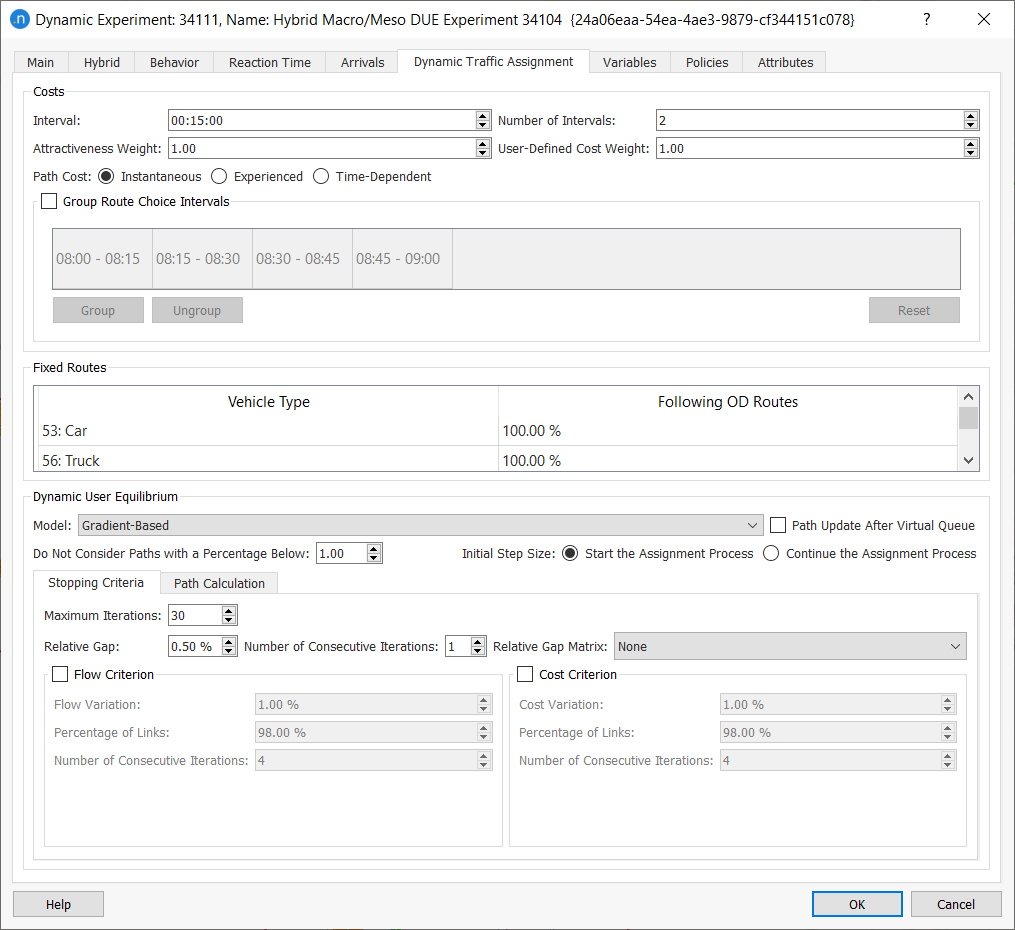
Task: Increase Maximum Iterations with up arrow
Action: pyautogui.click(x=229, y=611)
